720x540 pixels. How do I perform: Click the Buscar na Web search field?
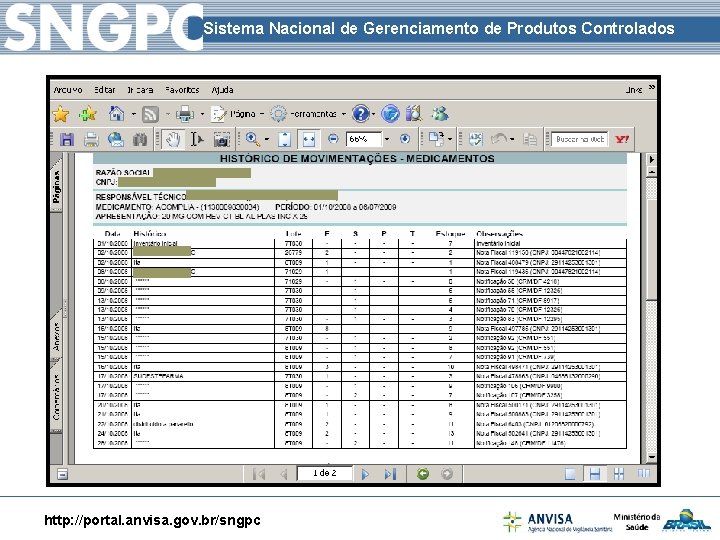579,139
